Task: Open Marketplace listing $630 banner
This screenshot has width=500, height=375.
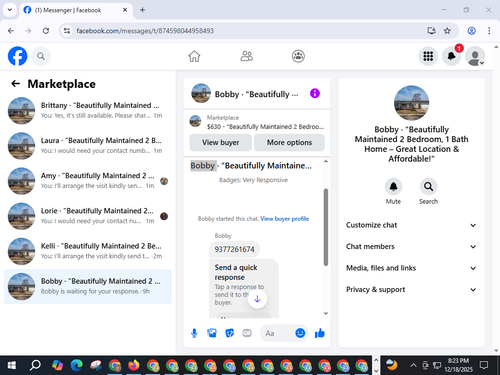Action: (257, 122)
